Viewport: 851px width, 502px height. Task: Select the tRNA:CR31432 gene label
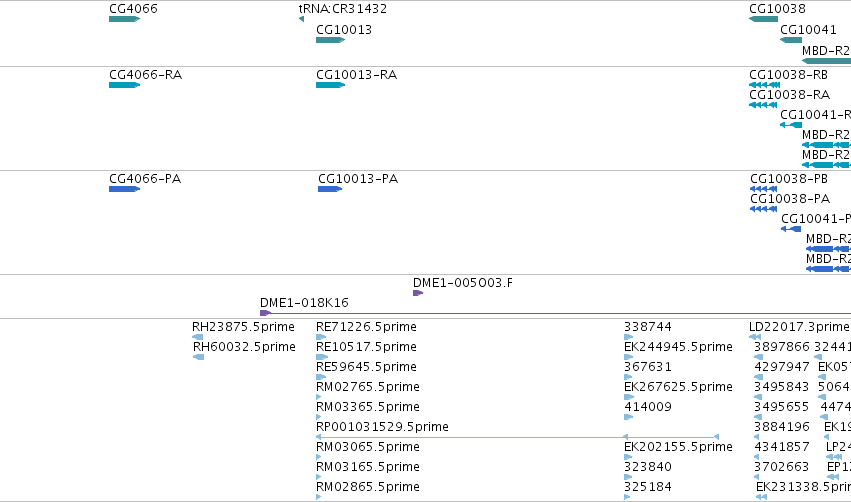click(343, 9)
